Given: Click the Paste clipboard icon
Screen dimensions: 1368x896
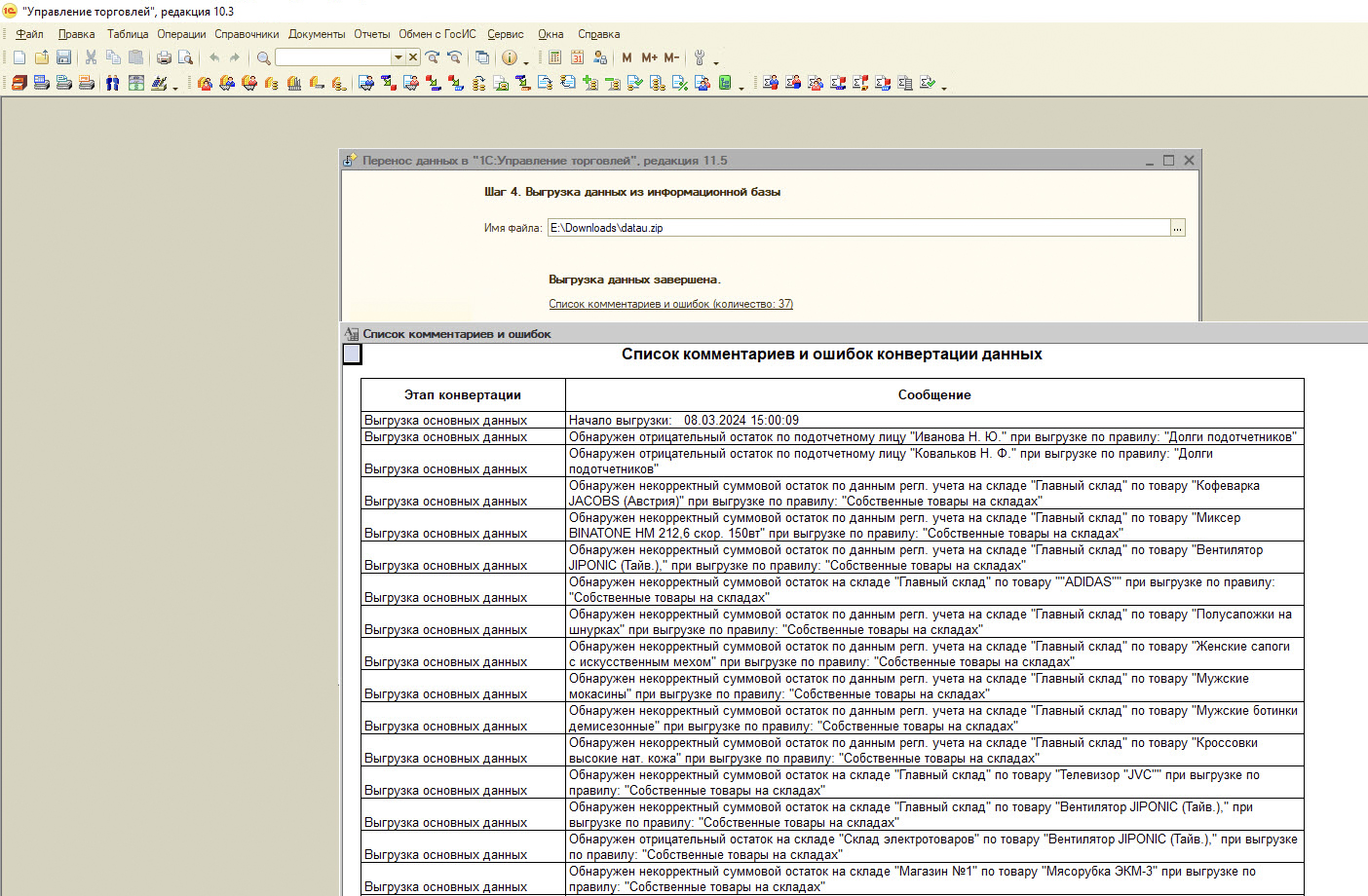Looking at the screenshot, I should click(135, 57).
